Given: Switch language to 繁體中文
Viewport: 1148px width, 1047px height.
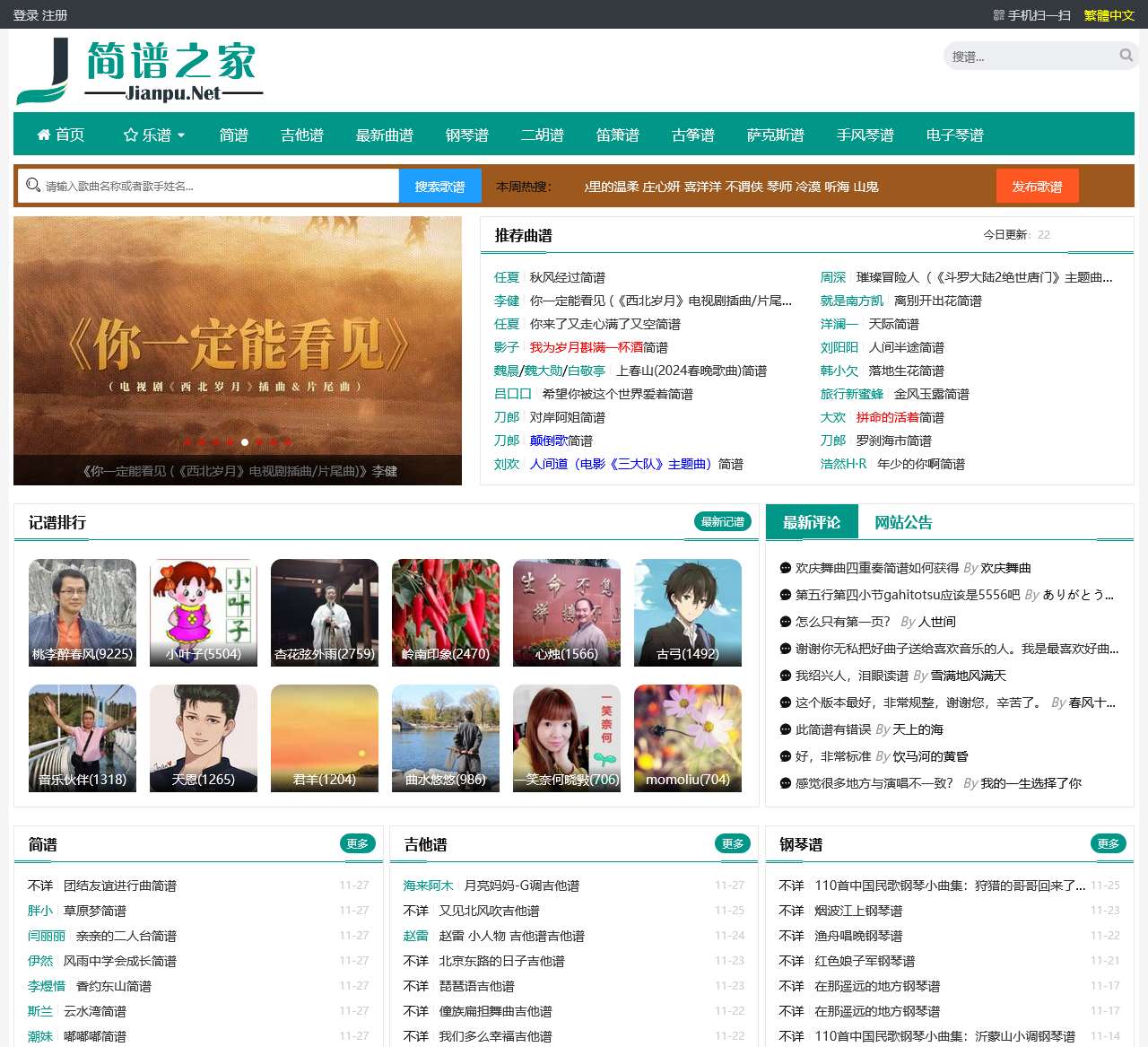Looking at the screenshot, I should coord(1109,15).
